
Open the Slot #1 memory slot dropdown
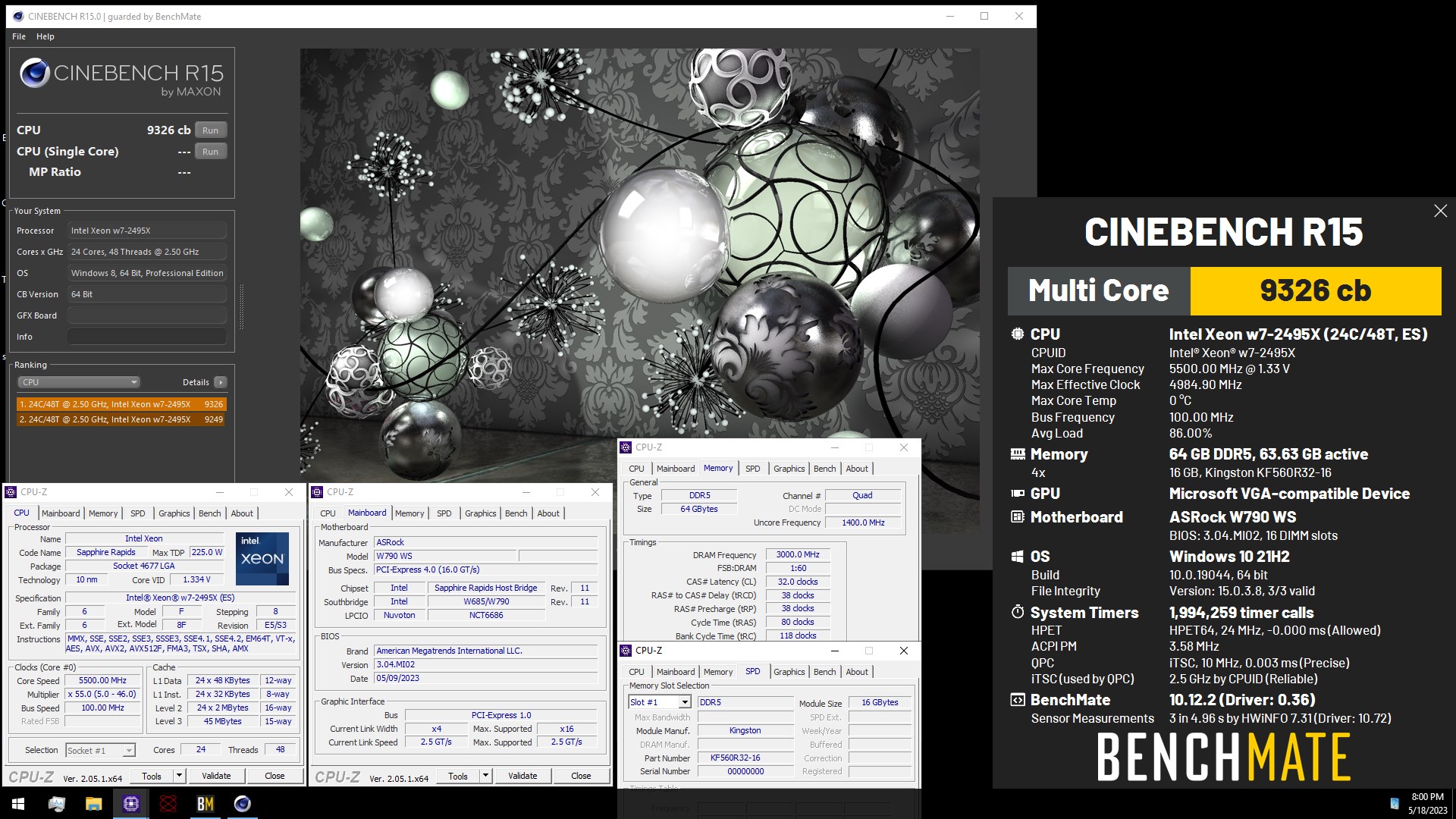click(660, 702)
